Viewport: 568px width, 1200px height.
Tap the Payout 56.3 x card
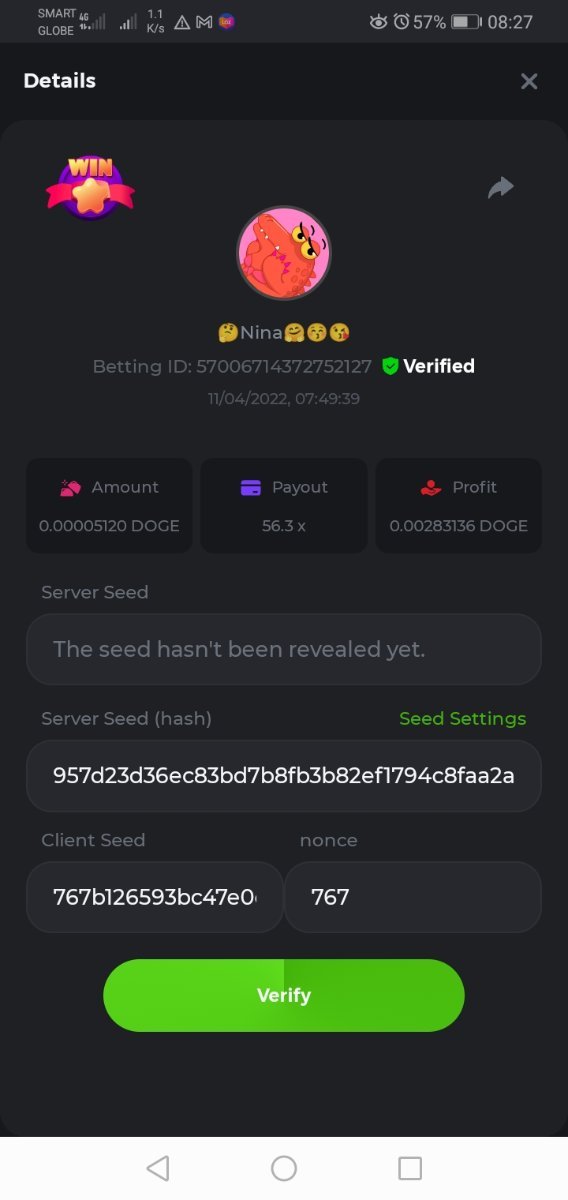pyautogui.click(x=284, y=505)
